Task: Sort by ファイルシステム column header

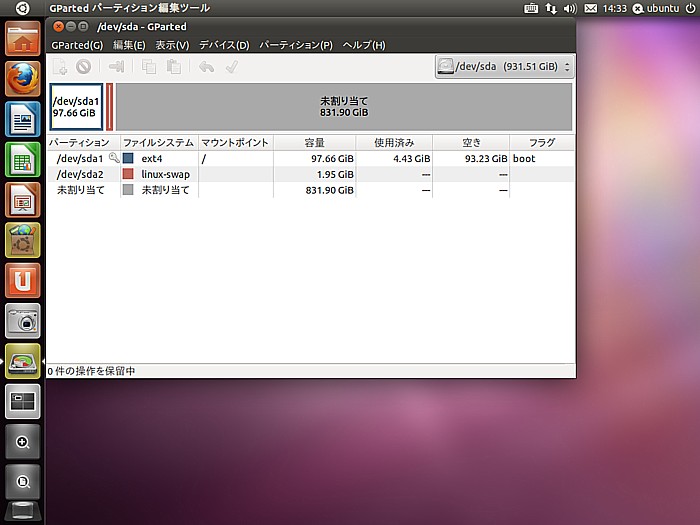Action: click(159, 142)
